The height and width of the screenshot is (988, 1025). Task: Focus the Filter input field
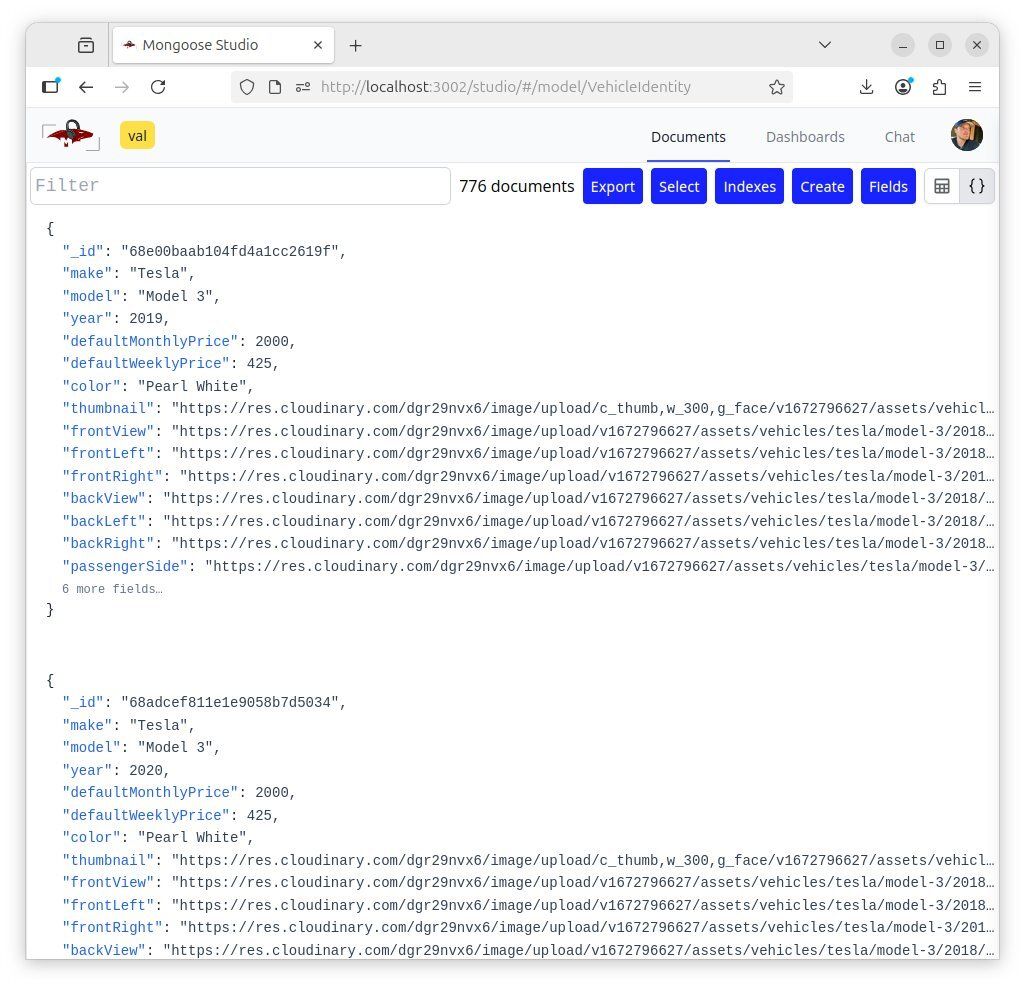[x=241, y=186]
